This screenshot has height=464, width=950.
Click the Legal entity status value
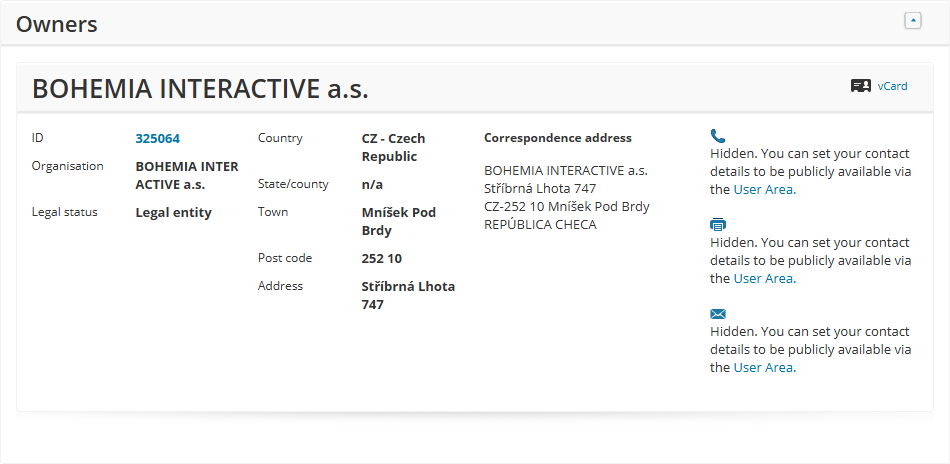[173, 212]
